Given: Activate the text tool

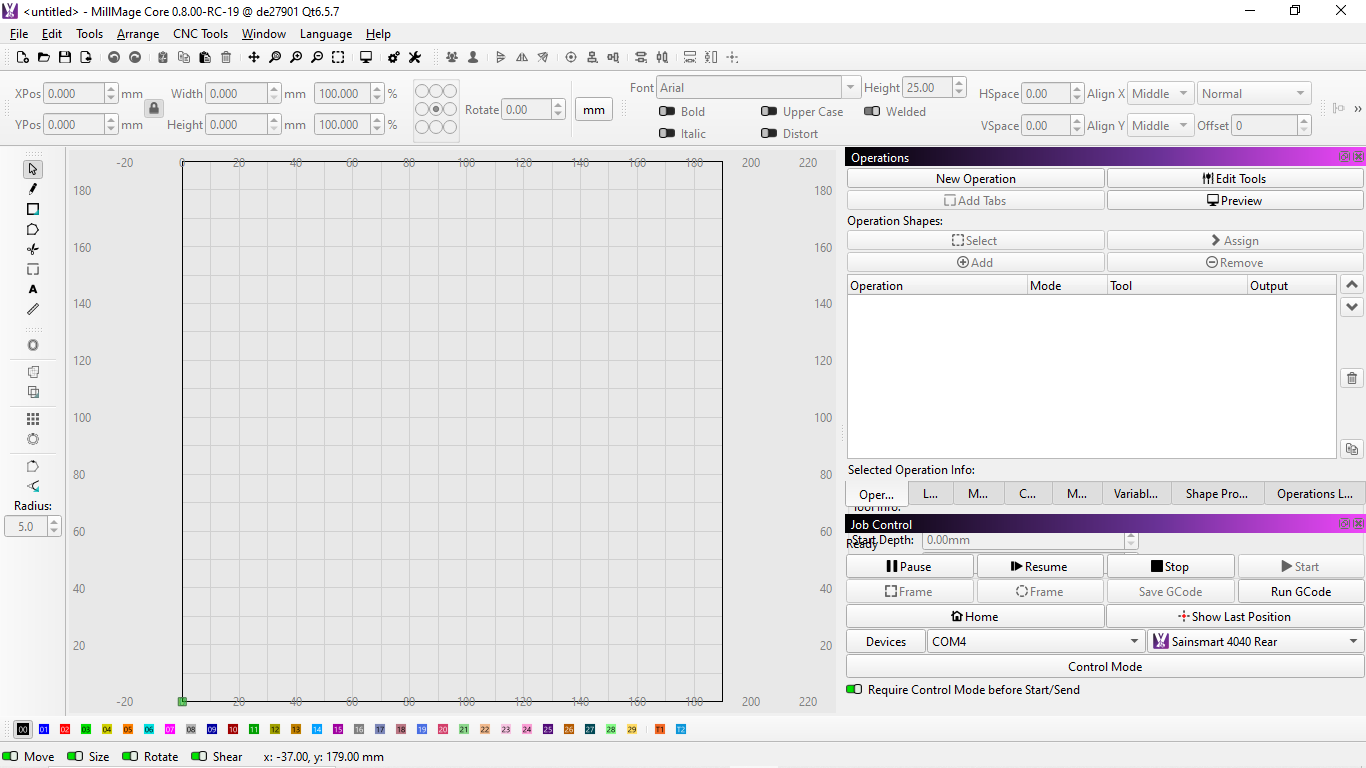Looking at the screenshot, I should pos(33,289).
